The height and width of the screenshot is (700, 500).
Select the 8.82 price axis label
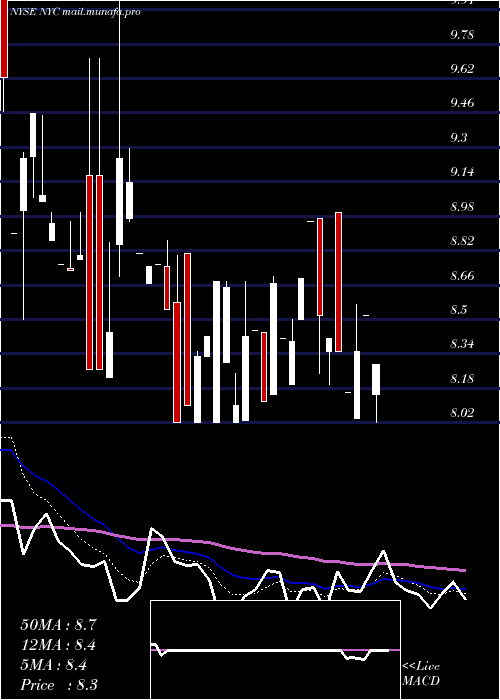[462, 241]
